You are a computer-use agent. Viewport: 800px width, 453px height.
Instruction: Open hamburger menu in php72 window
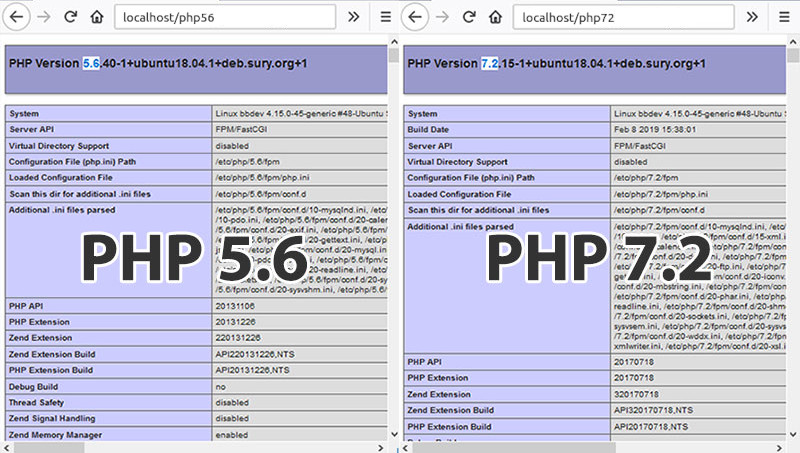point(785,17)
